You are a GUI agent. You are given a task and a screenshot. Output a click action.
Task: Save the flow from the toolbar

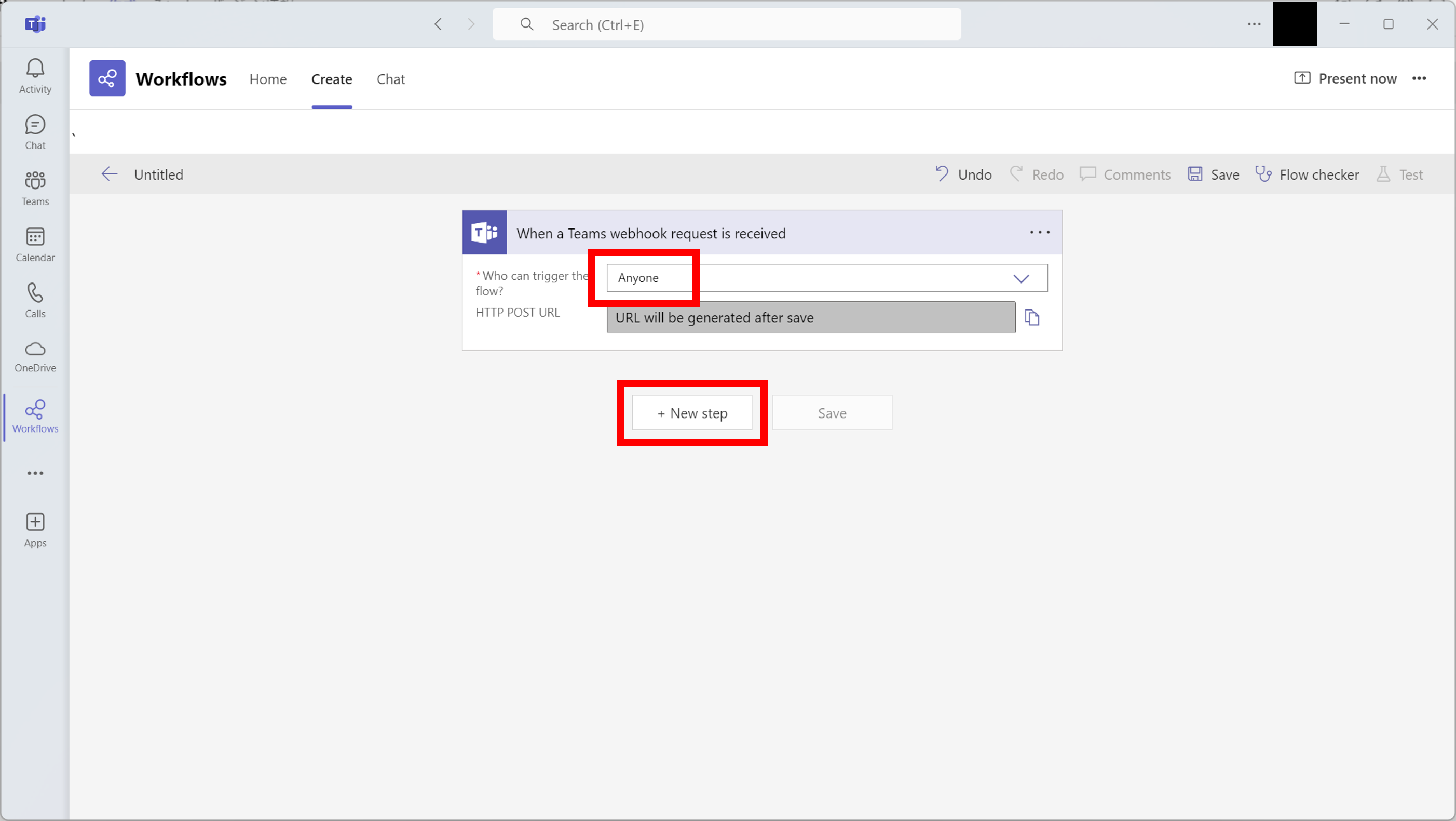(x=1213, y=174)
